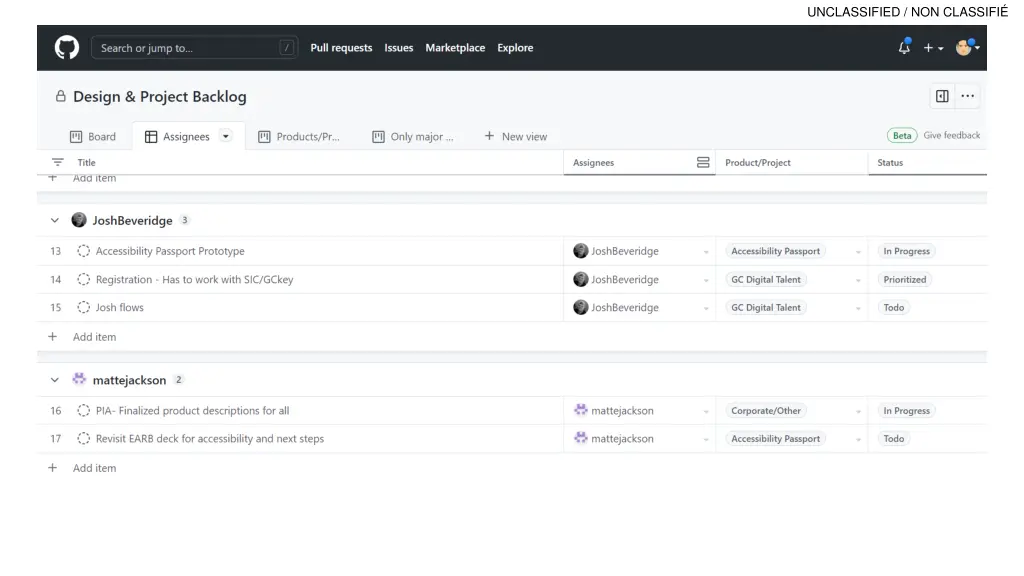Switch to the Only major ... view tab

(413, 136)
